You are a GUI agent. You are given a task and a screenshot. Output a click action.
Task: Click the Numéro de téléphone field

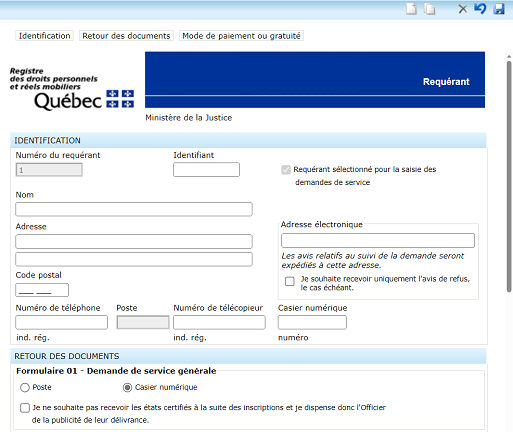(x=62, y=322)
